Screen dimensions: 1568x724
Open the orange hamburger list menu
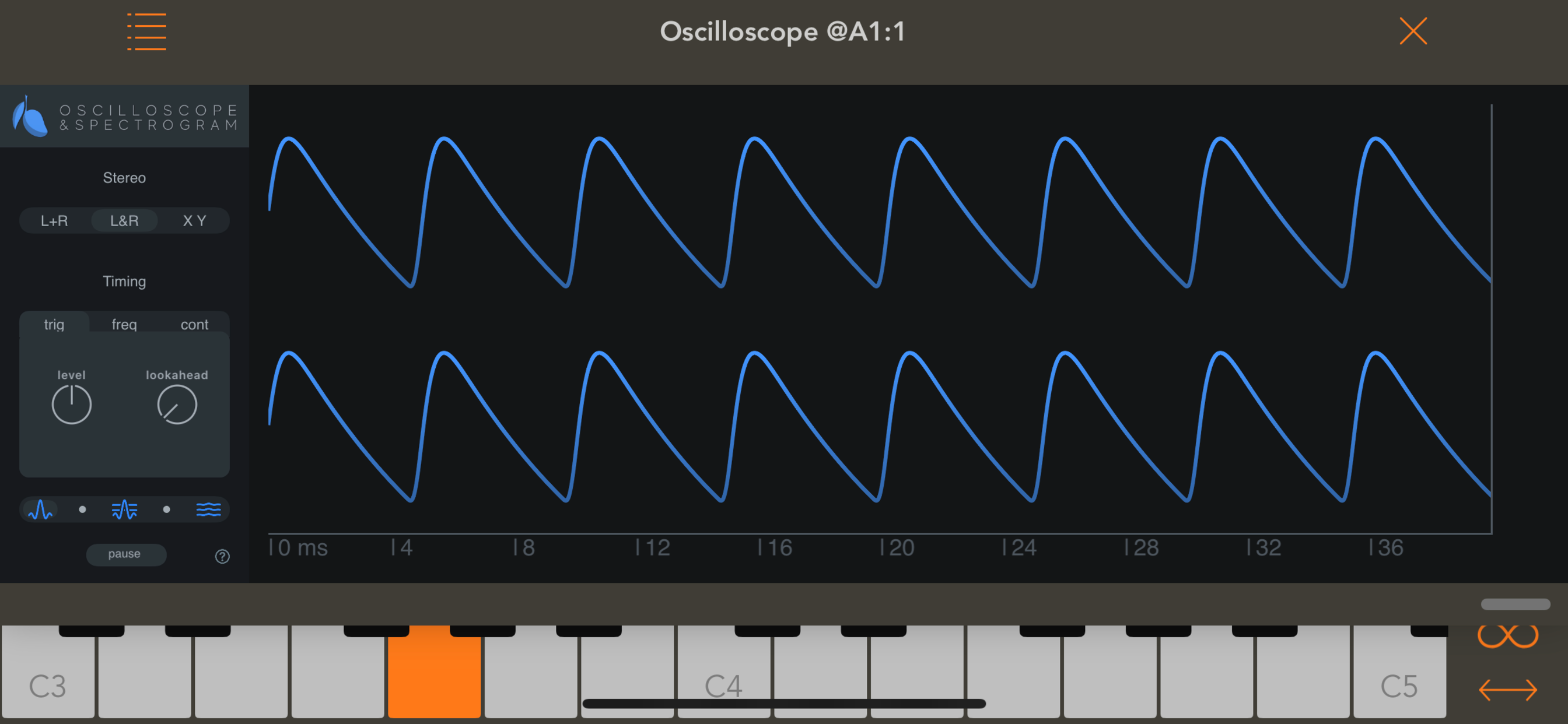point(146,31)
